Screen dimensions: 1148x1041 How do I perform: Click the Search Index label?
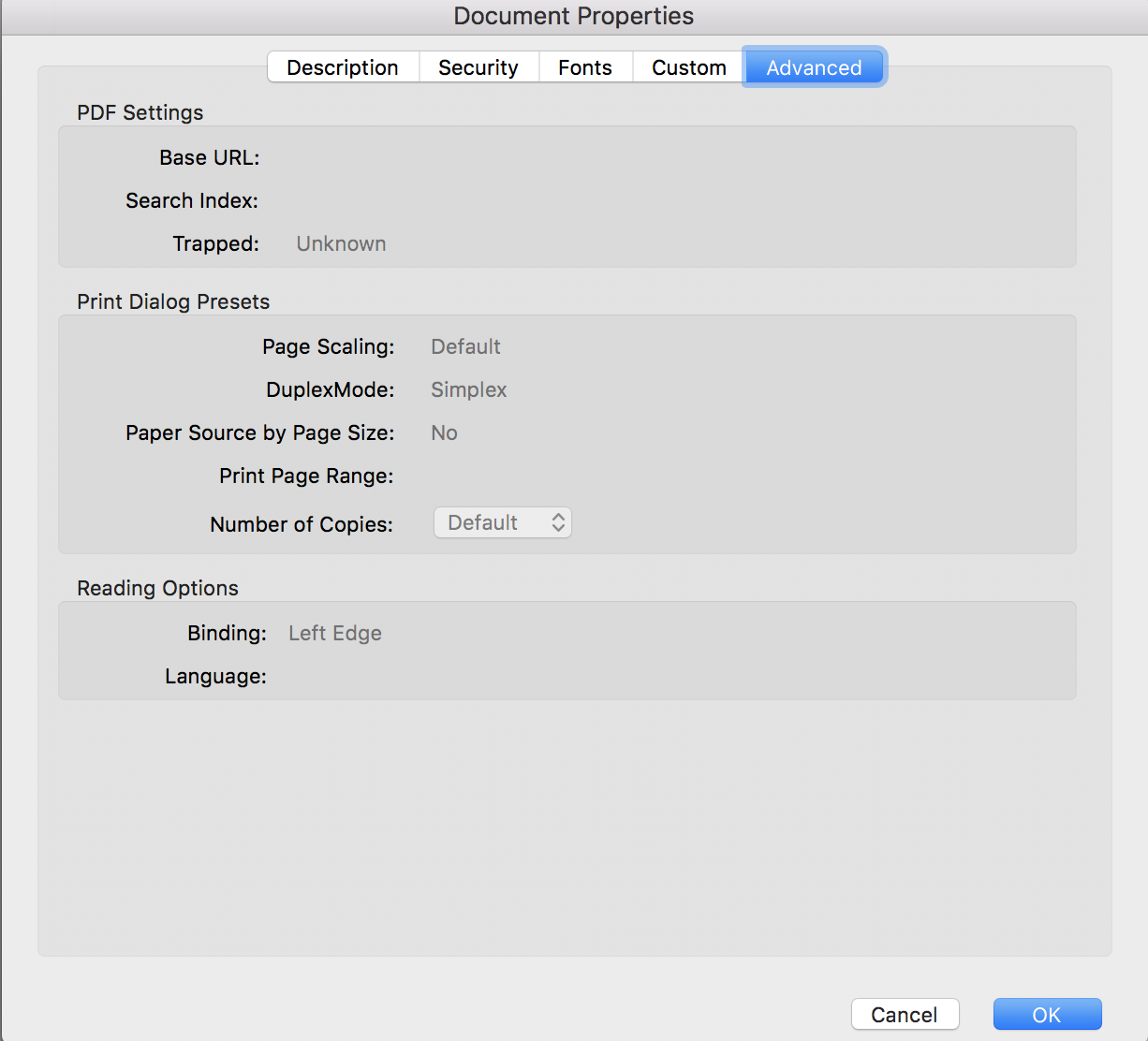click(x=192, y=200)
